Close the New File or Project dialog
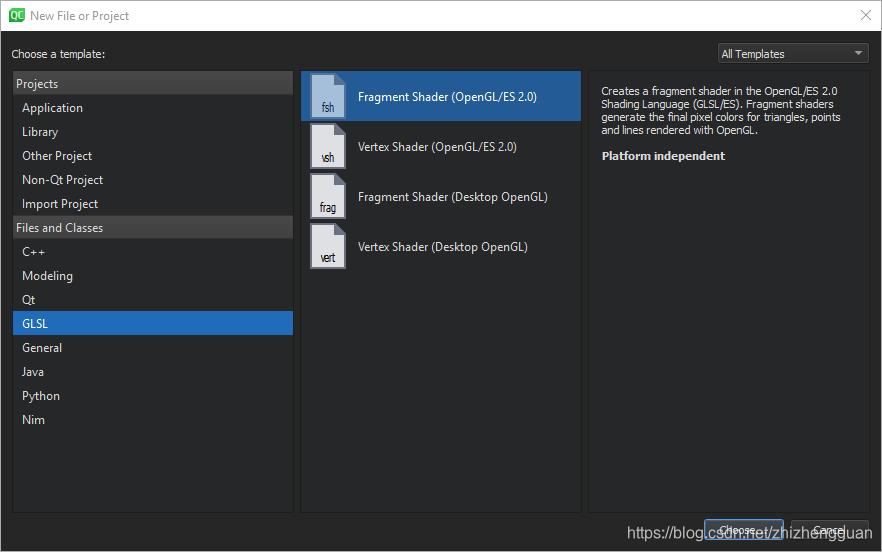This screenshot has height=552, width=882. (866, 15)
